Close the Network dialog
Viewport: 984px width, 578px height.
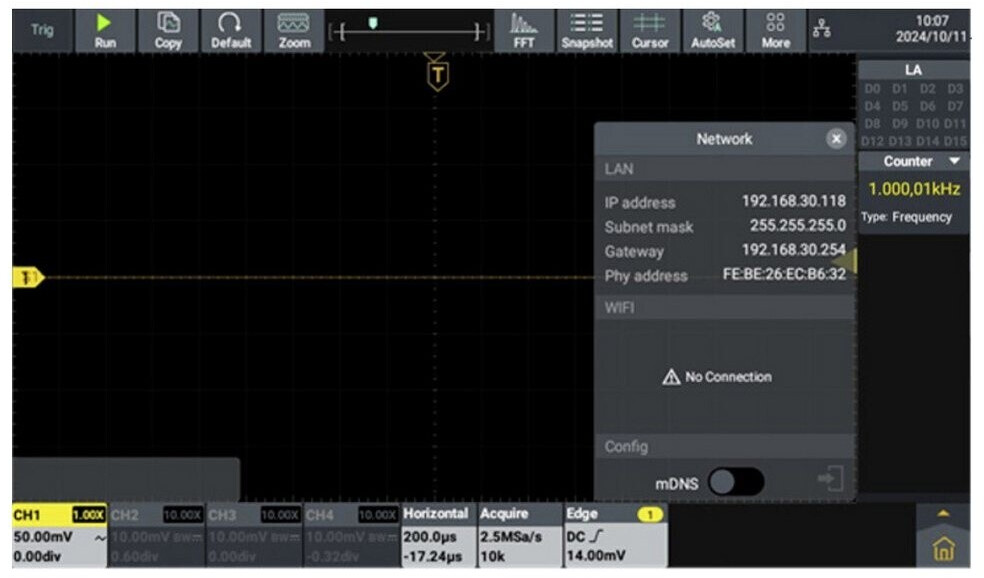click(835, 139)
